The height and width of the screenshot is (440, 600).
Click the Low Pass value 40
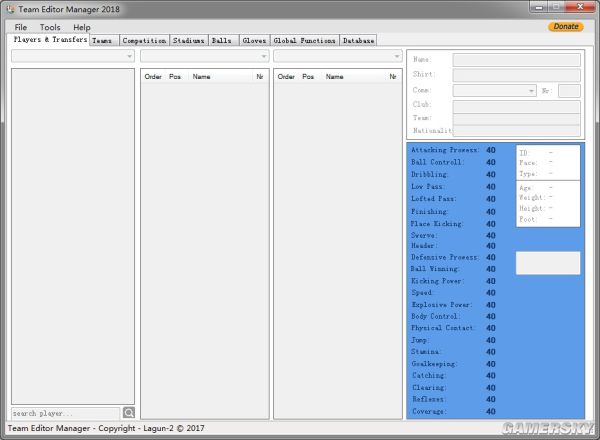click(491, 187)
